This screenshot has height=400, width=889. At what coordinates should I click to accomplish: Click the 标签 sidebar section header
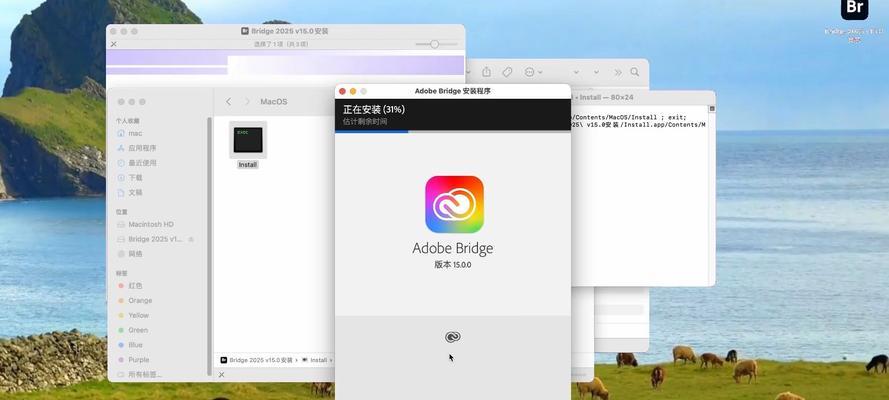(122, 273)
